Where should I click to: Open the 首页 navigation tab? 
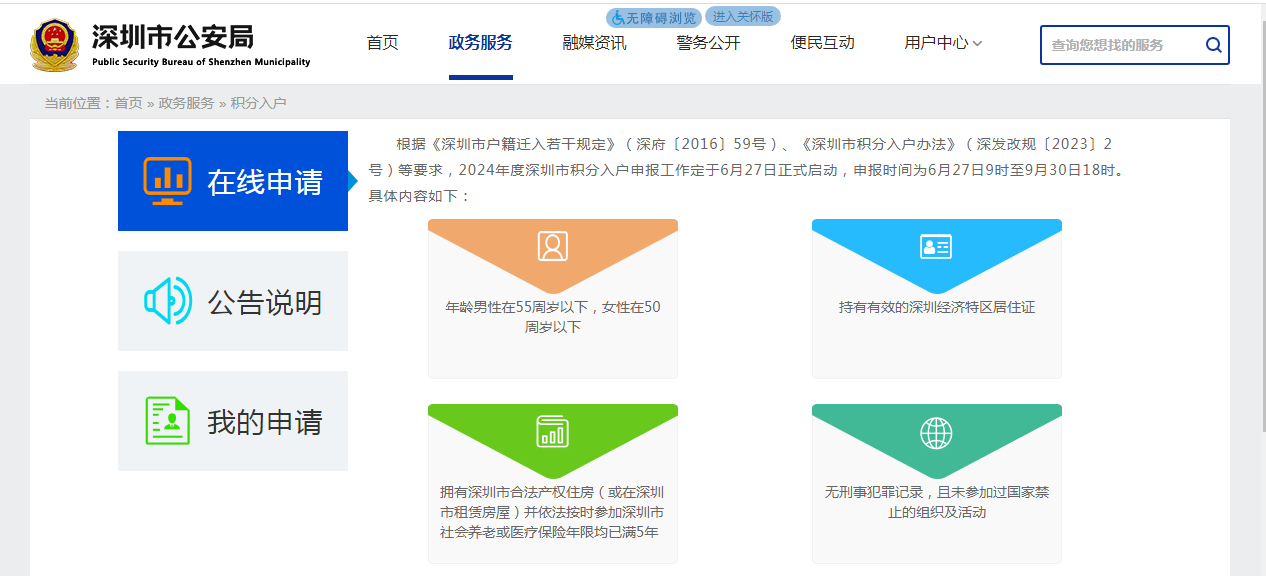click(382, 43)
